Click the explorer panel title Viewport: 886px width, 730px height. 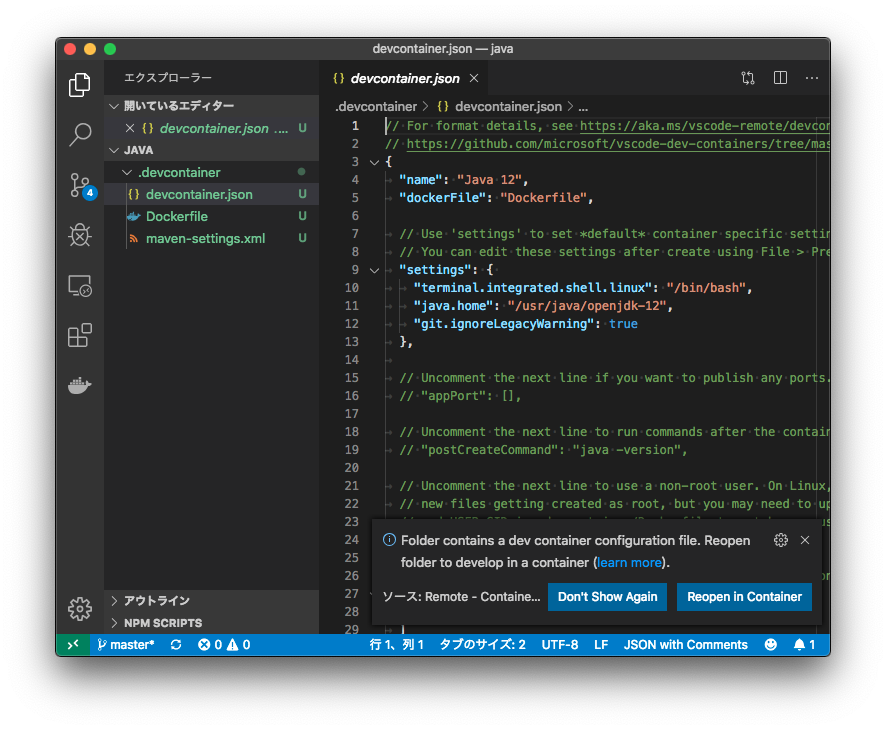pos(168,78)
